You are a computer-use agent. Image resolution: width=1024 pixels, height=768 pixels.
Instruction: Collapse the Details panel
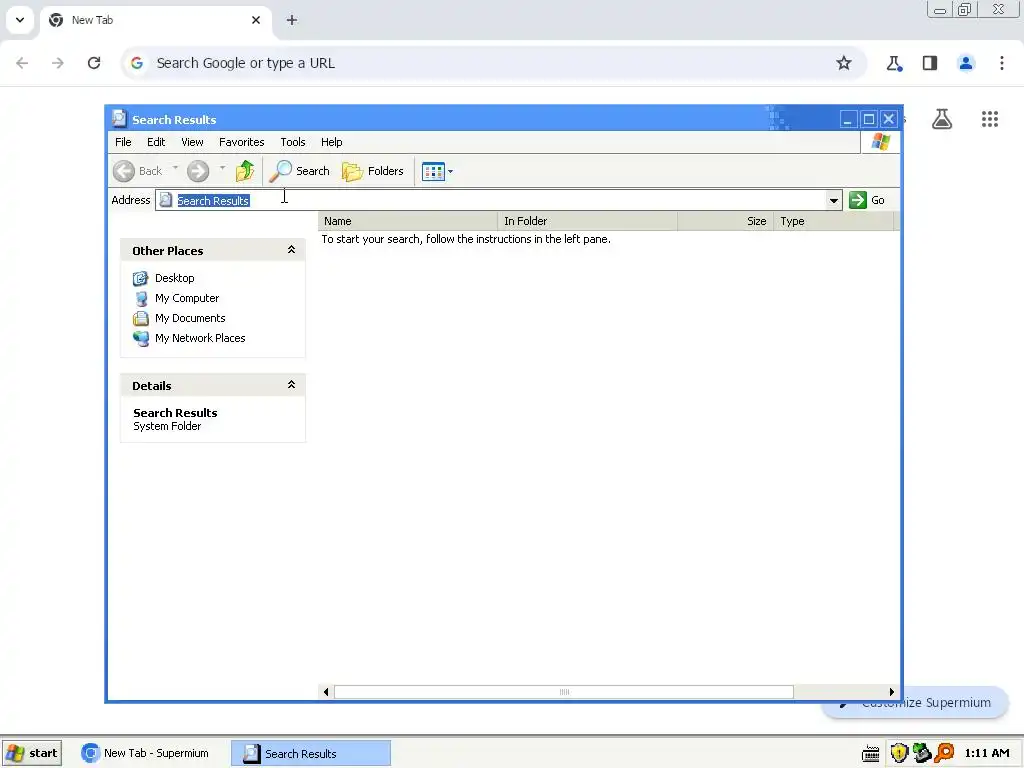pyautogui.click(x=291, y=385)
